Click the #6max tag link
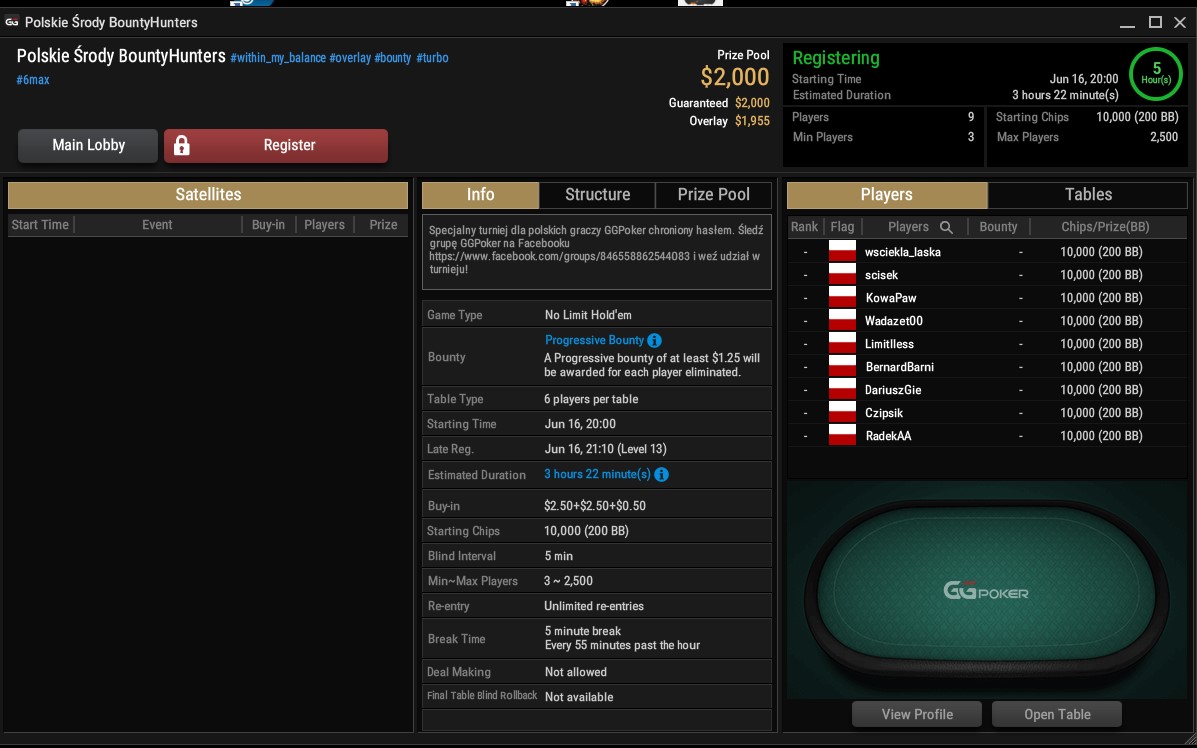 pyautogui.click(x=33, y=79)
